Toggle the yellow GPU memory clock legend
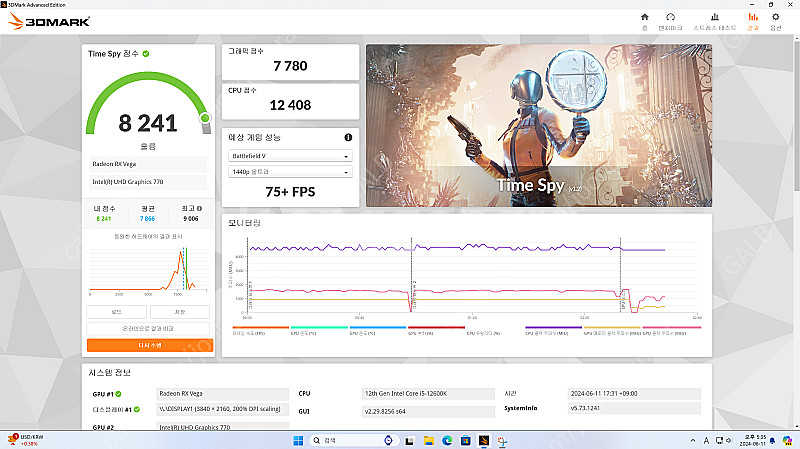 click(612, 330)
